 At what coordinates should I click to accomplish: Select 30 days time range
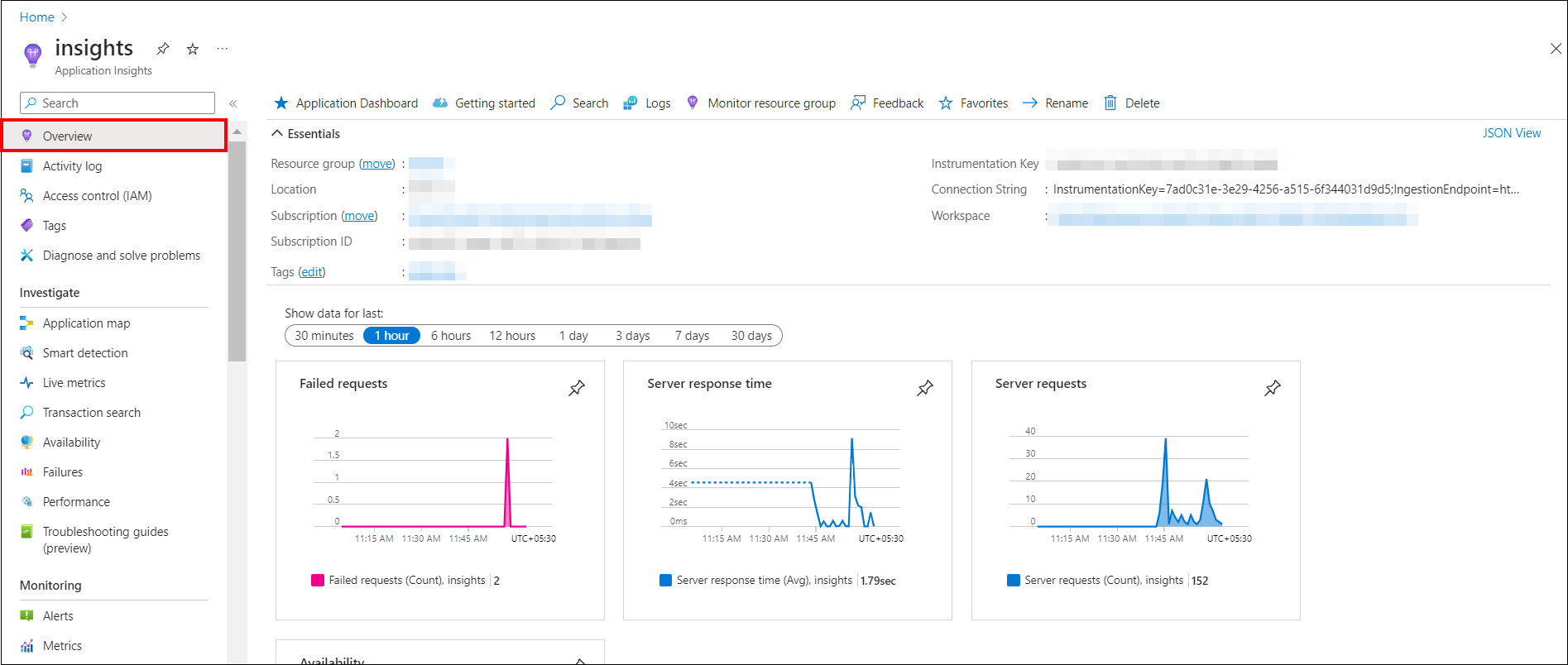coord(751,336)
